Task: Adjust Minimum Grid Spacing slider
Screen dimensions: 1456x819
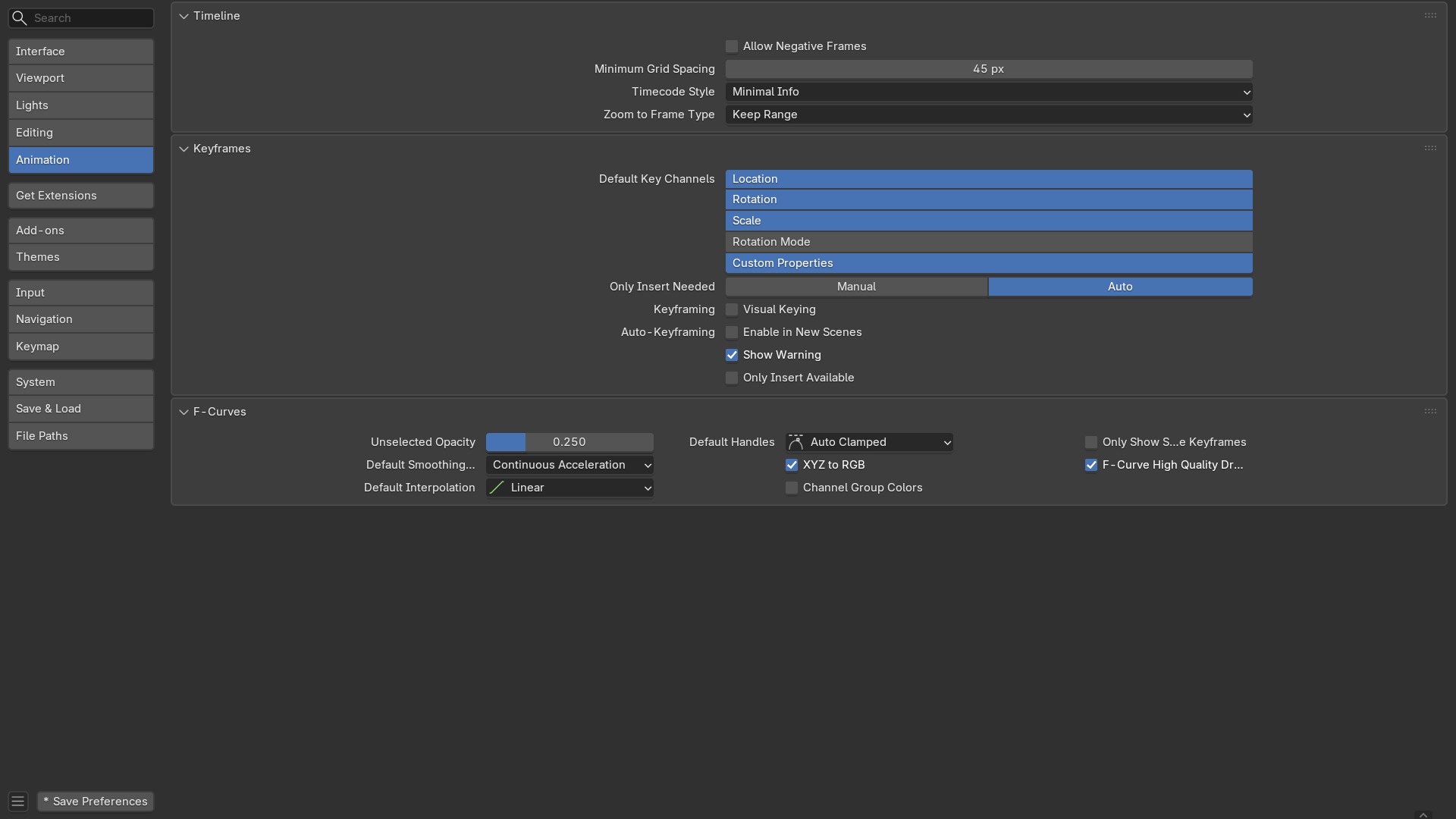Action: coord(989,69)
